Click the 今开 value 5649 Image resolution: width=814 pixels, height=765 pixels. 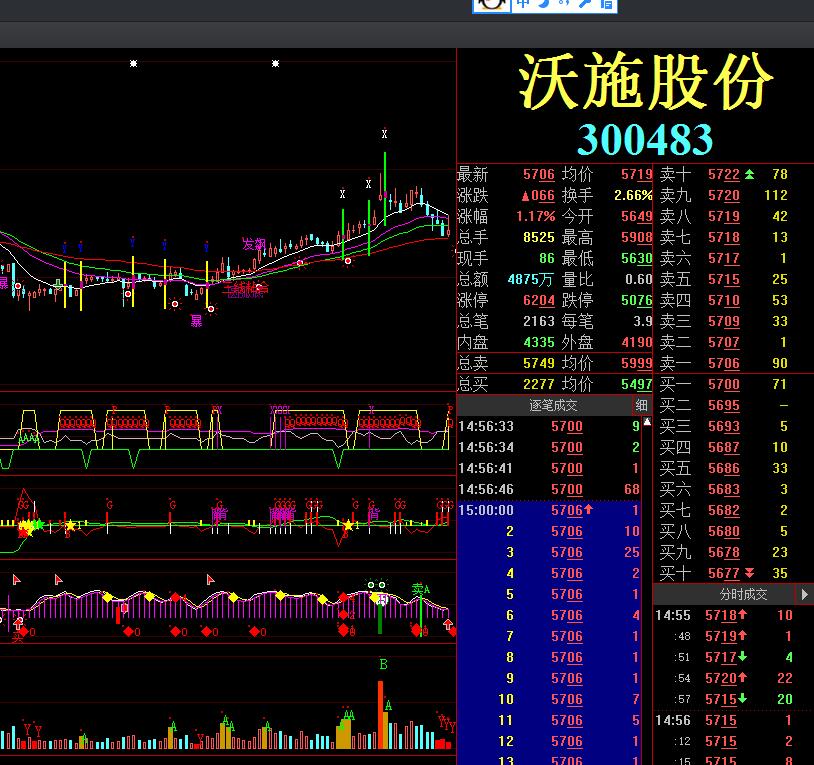[636, 216]
